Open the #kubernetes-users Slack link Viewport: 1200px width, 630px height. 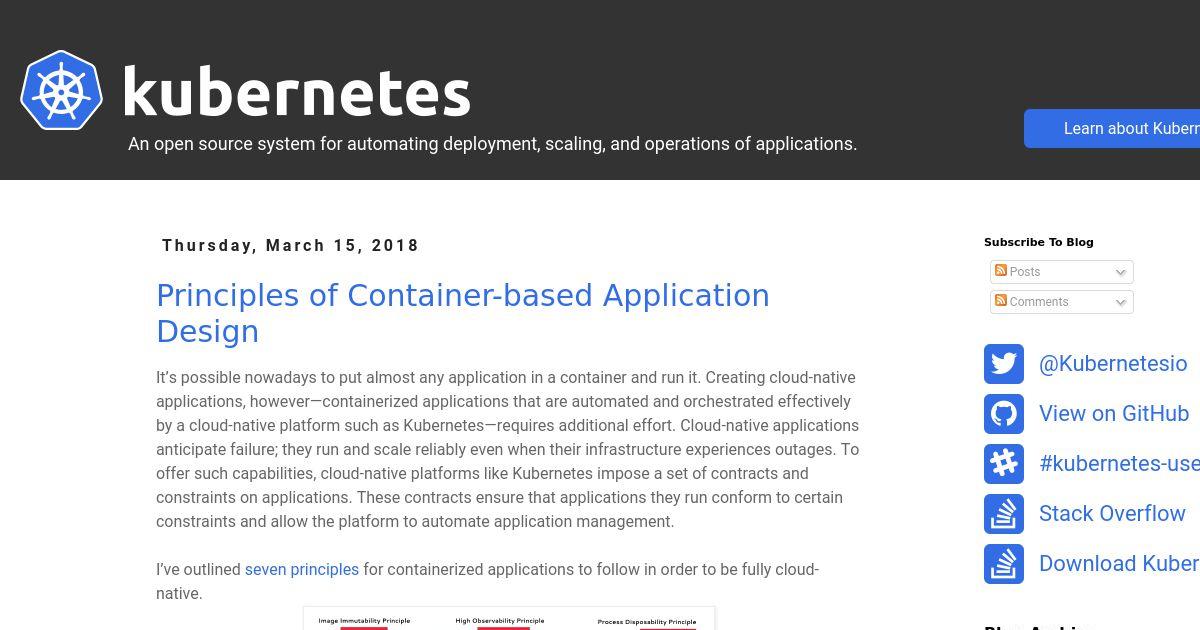pyautogui.click(x=1119, y=464)
